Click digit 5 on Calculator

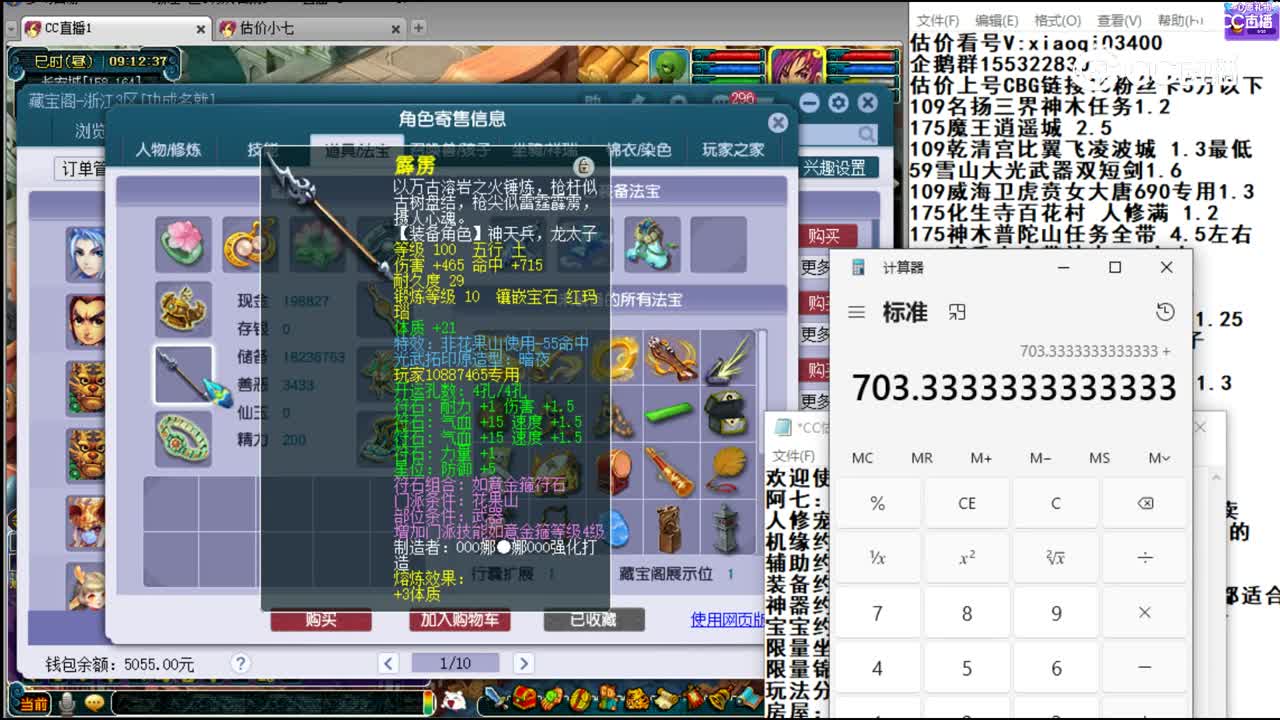click(967, 667)
